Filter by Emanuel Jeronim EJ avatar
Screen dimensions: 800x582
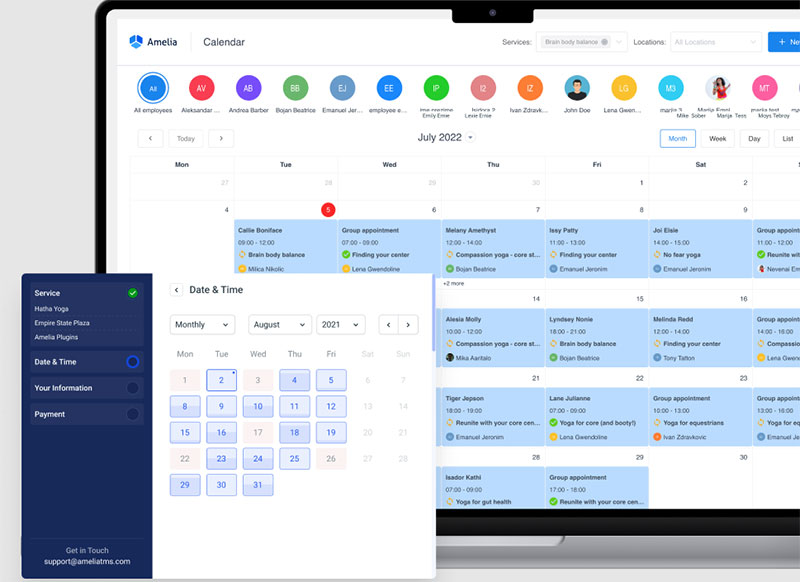[342, 88]
